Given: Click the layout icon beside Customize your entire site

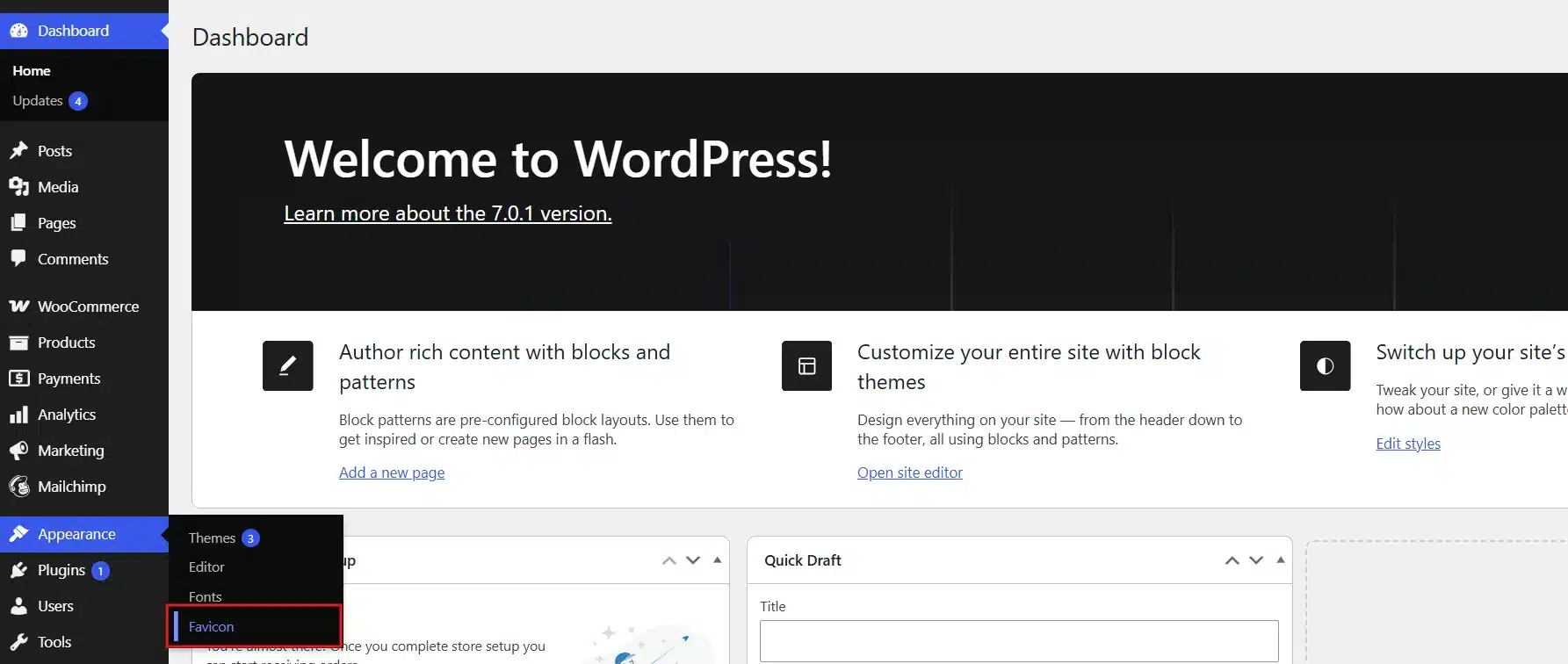Looking at the screenshot, I should point(806,365).
